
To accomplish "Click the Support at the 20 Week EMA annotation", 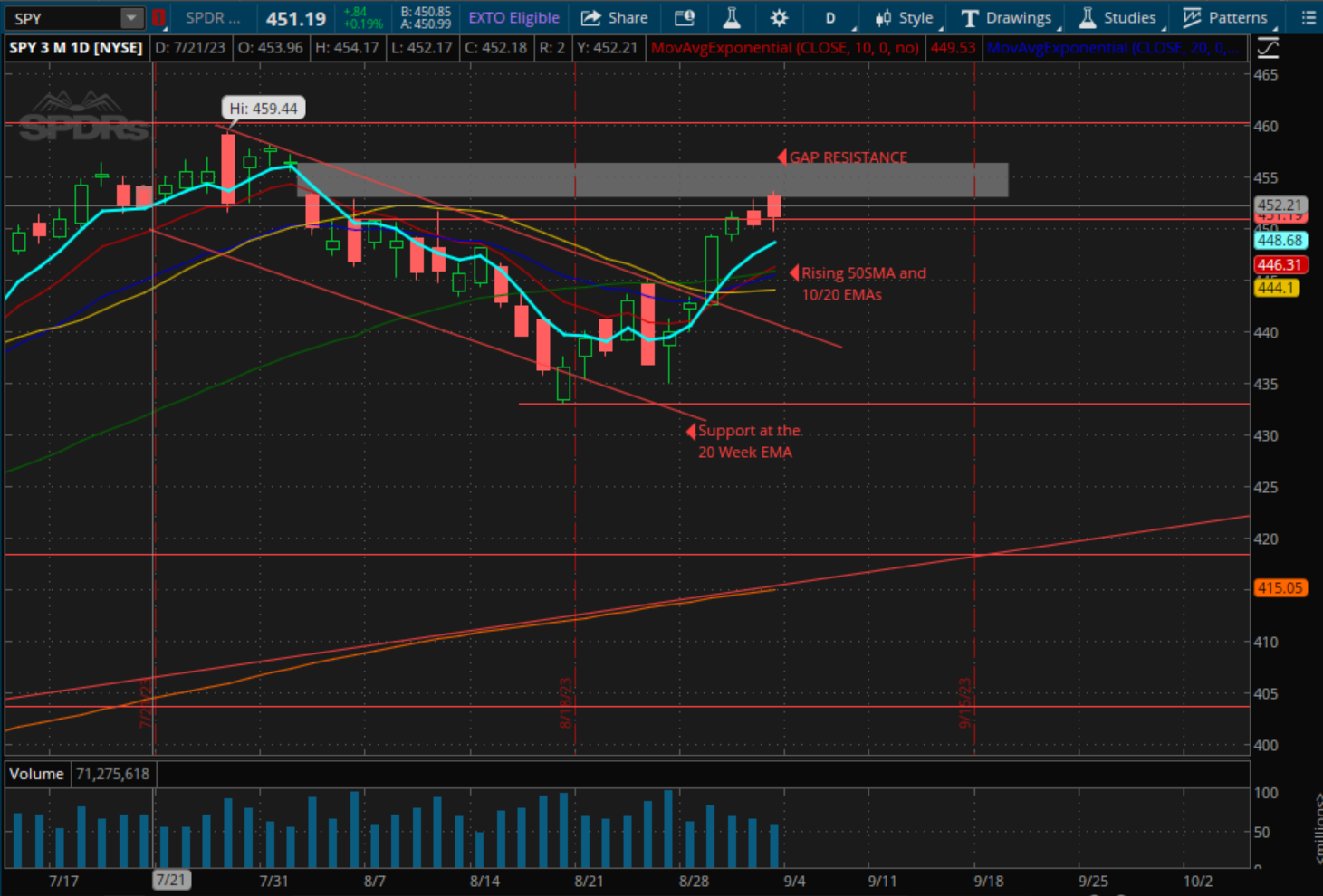I will 749,442.
